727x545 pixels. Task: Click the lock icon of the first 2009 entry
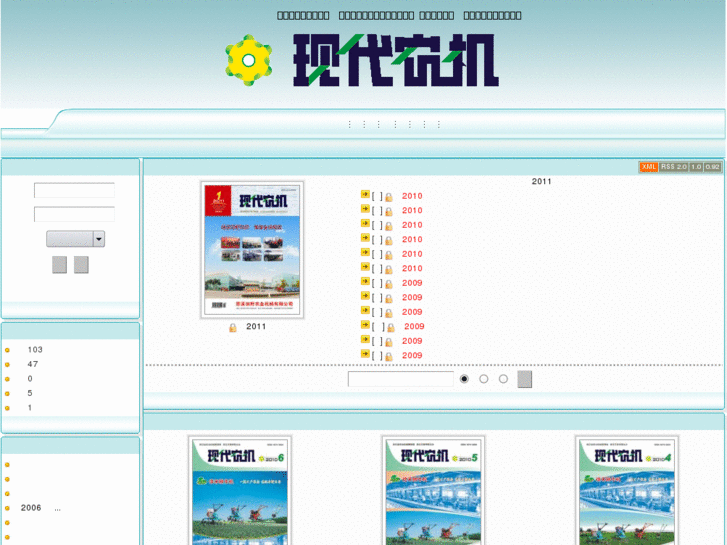point(389,284)
